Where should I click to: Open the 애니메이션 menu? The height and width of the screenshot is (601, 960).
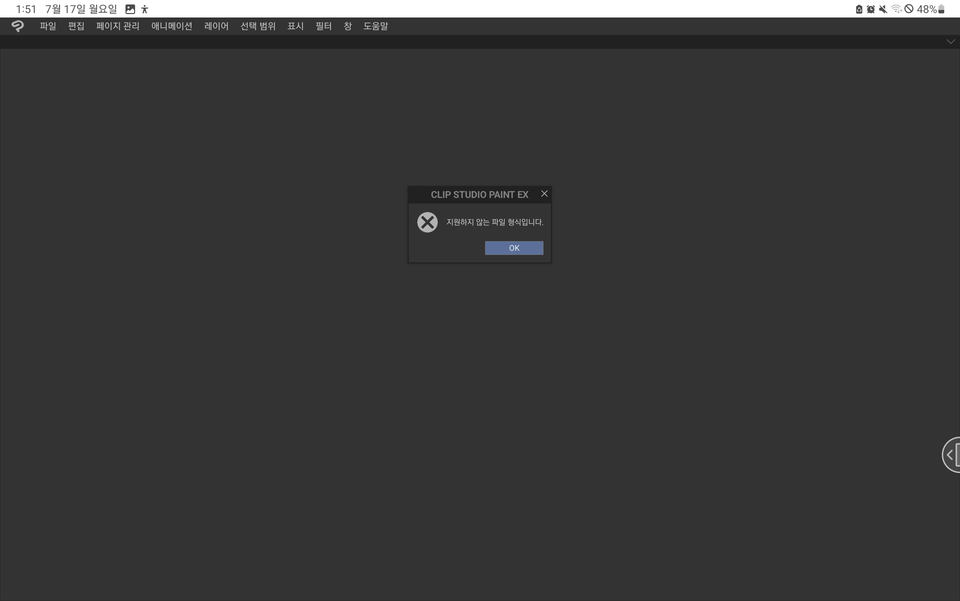[172, 26]
